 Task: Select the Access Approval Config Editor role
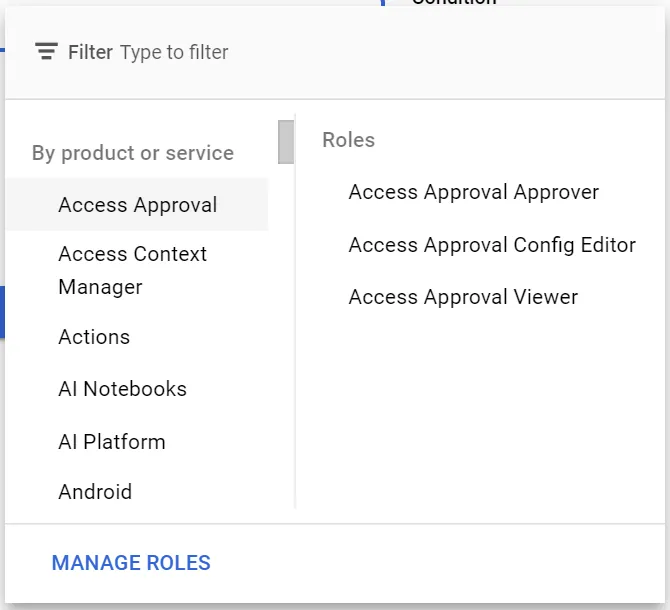tap(492, 245)
